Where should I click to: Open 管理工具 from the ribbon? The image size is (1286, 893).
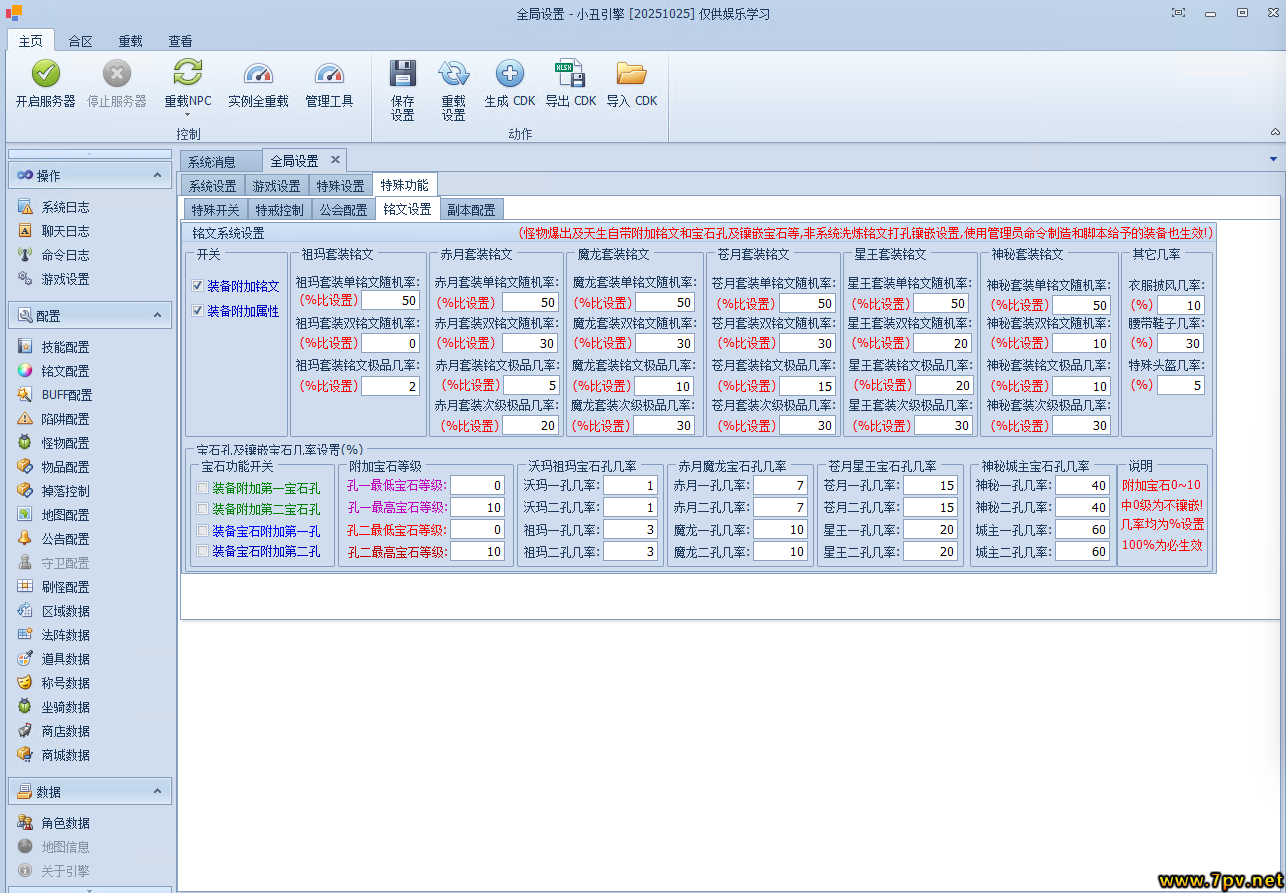(x=329, y=74)
